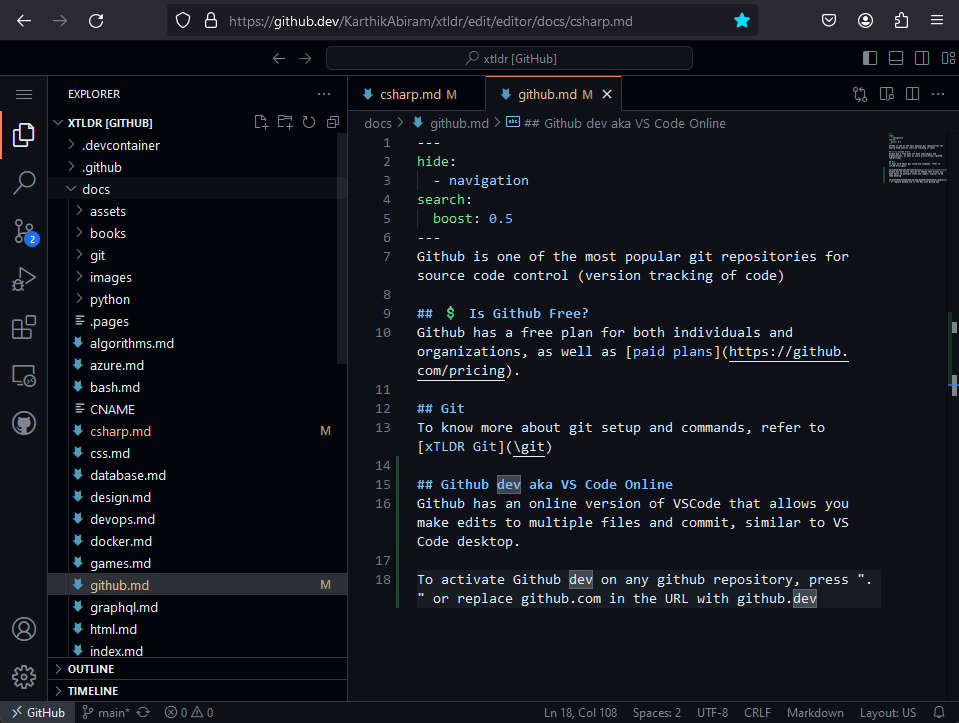Open the Extensions view
The width and height of the screenshot is (959, 723).
click(x=23, y=327)
